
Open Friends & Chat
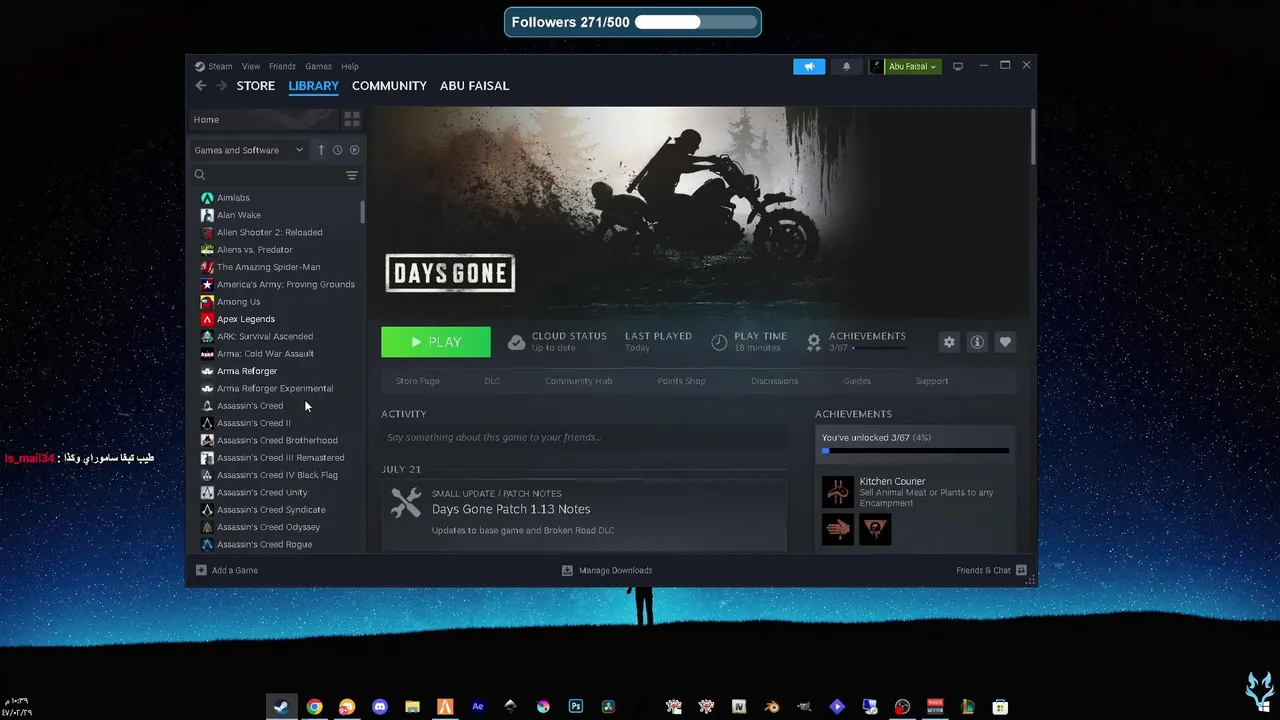(991, 570)
